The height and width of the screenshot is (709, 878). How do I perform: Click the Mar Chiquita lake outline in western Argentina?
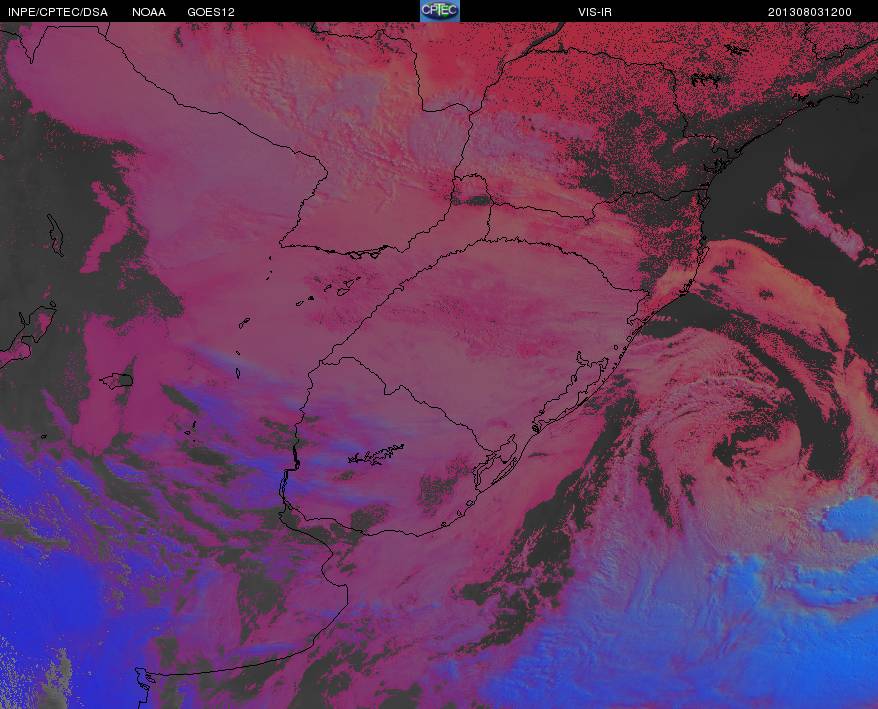[117, 381]
